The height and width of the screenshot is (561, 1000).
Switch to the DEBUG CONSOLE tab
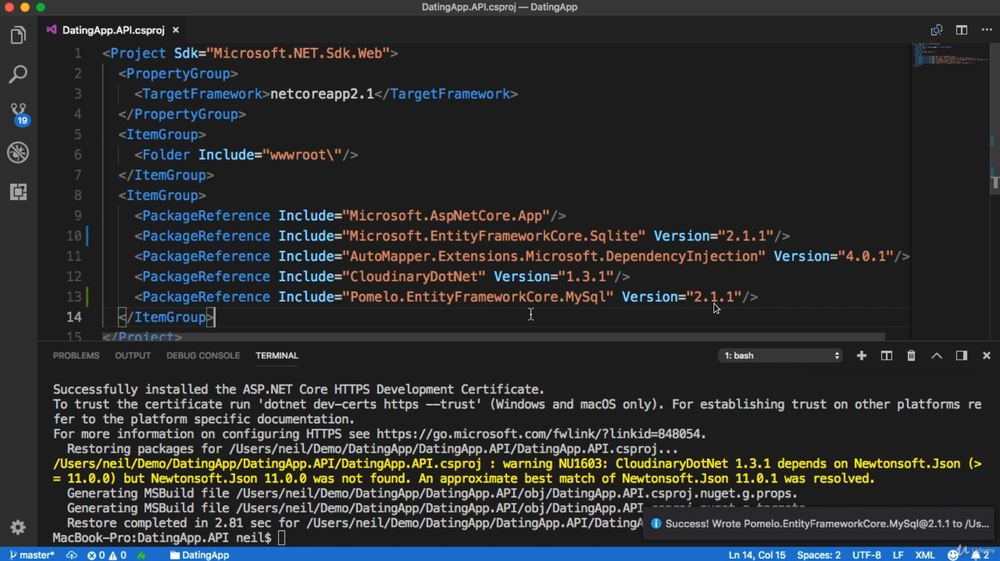pyautogui.click(x=203, y=356)
